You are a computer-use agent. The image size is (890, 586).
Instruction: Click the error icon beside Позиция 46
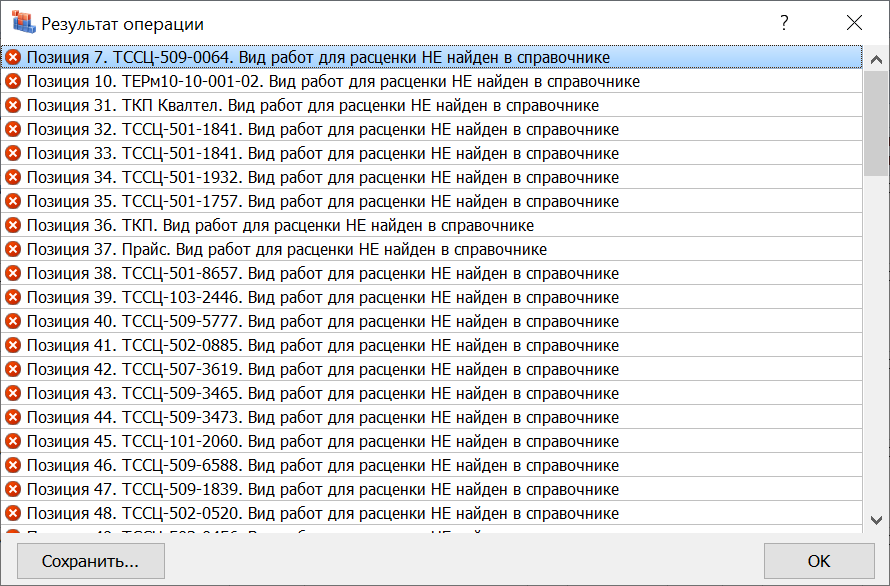tap(13, 465)
